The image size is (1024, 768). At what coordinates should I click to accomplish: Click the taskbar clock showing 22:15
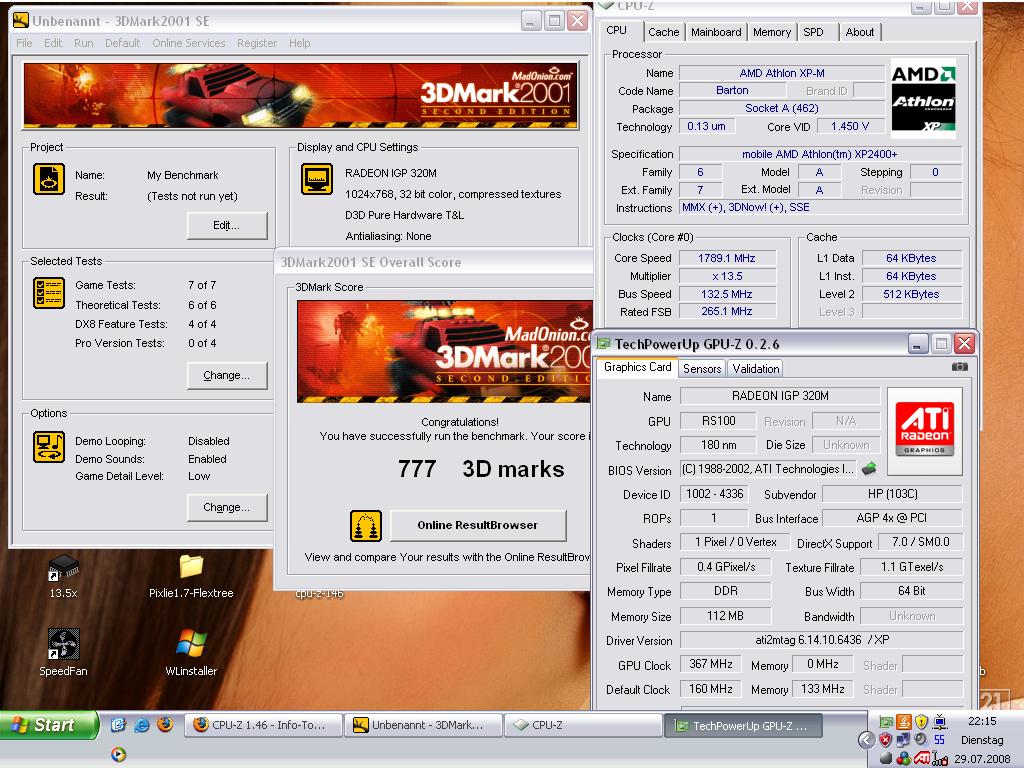(x=982, y=721)
